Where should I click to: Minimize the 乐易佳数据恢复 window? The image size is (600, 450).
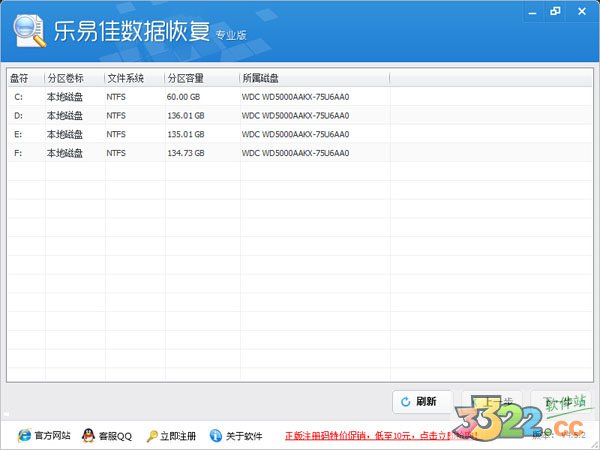click(x=532, y=12)
